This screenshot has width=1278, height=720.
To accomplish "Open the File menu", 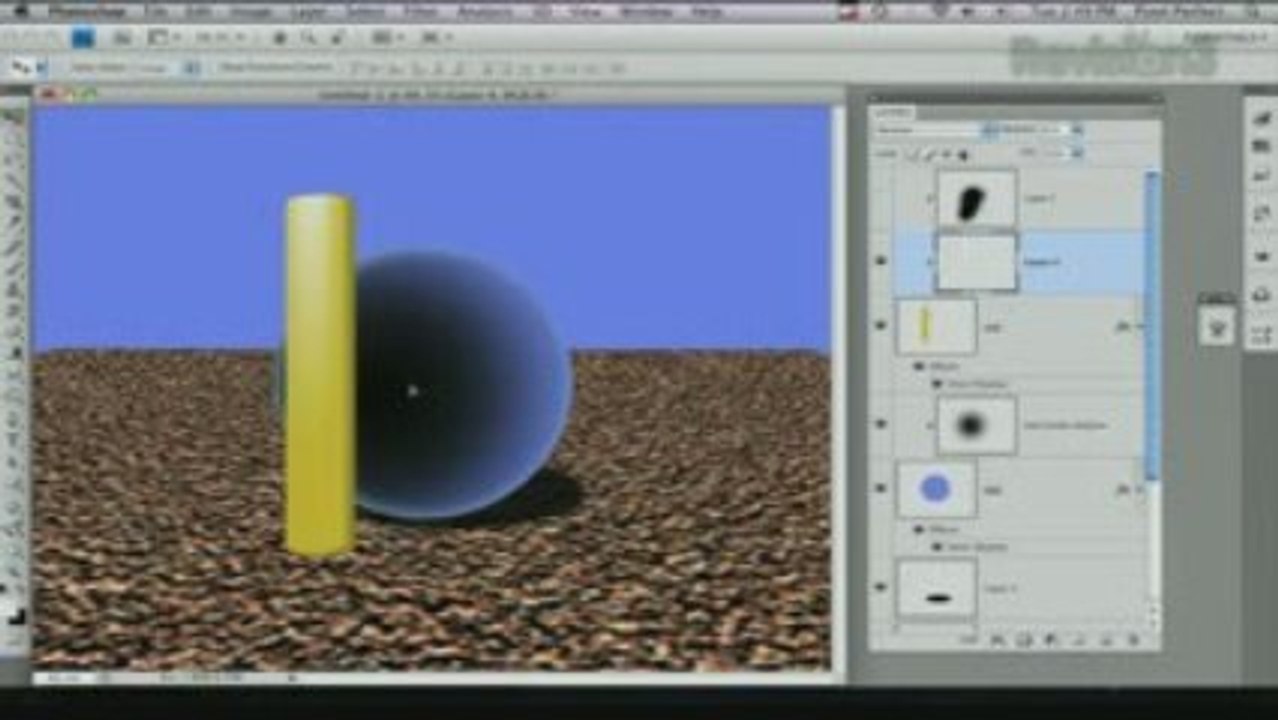I will (x=155, y=11).
